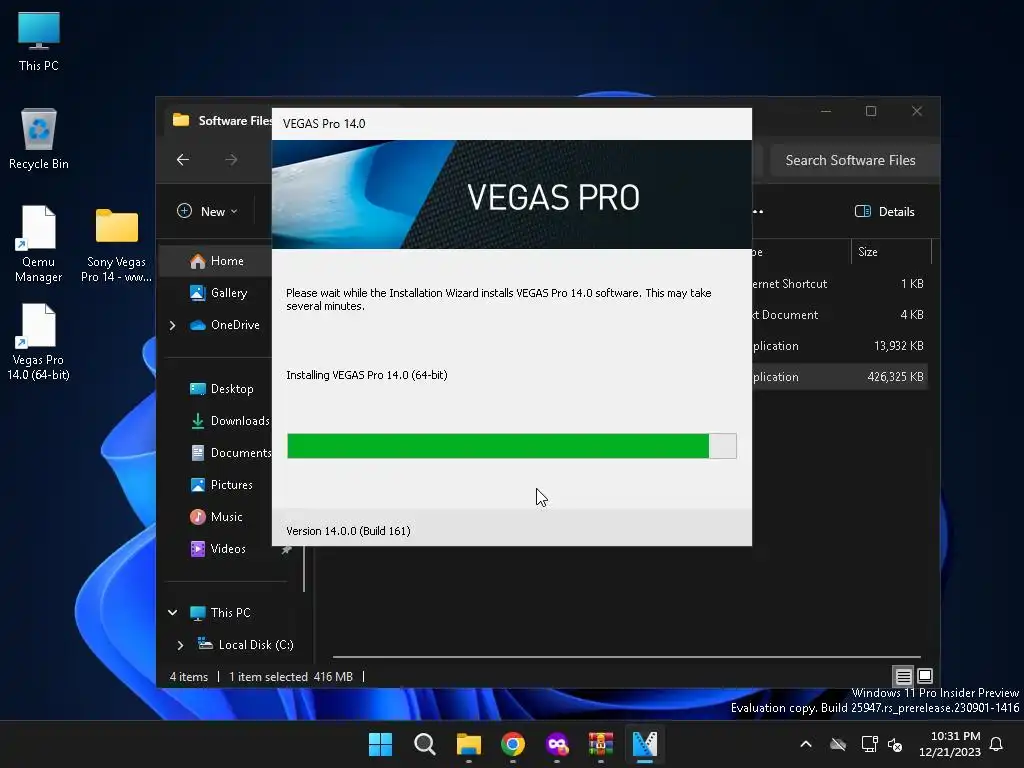Open Pictures quick access folder
Screen dimensions: 1024x768
point(222,485)
